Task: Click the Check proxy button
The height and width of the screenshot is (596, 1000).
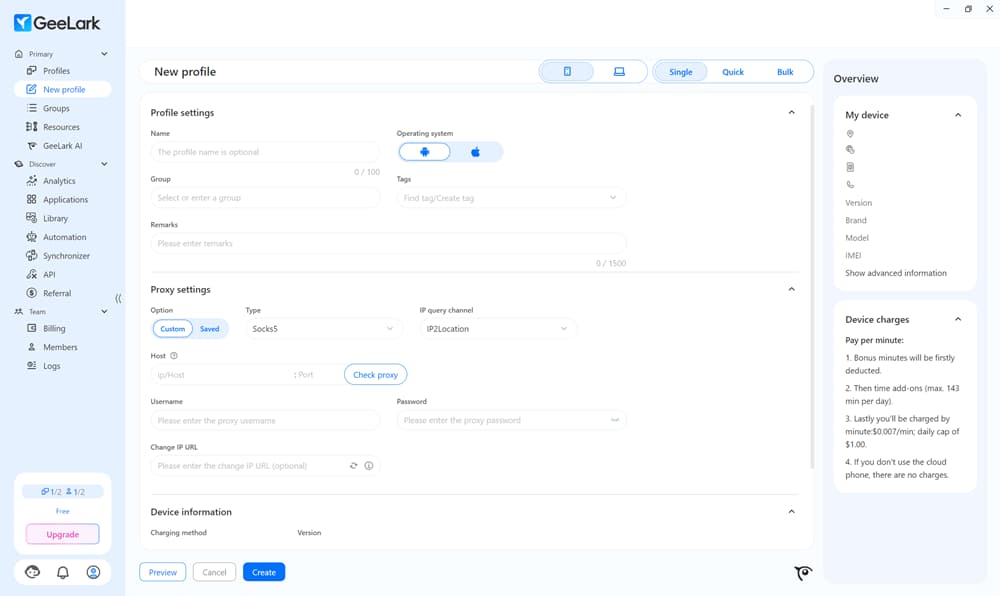Action: [375, 374]
